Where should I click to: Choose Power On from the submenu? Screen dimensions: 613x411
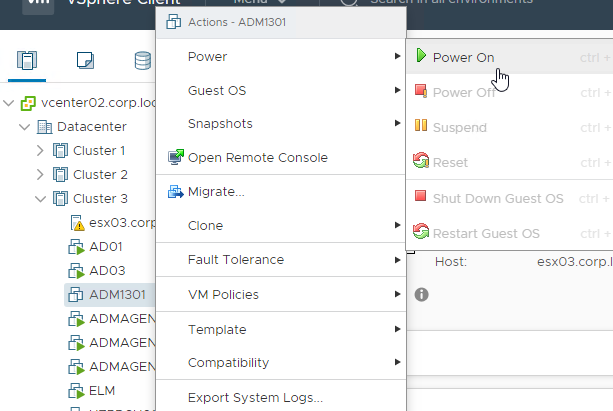[509, 57]
